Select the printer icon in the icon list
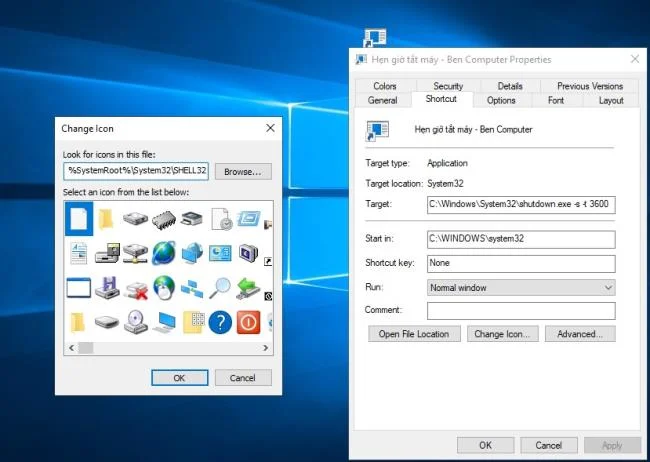The height and width of the screenshot is (462, 650). click(192, 219)
